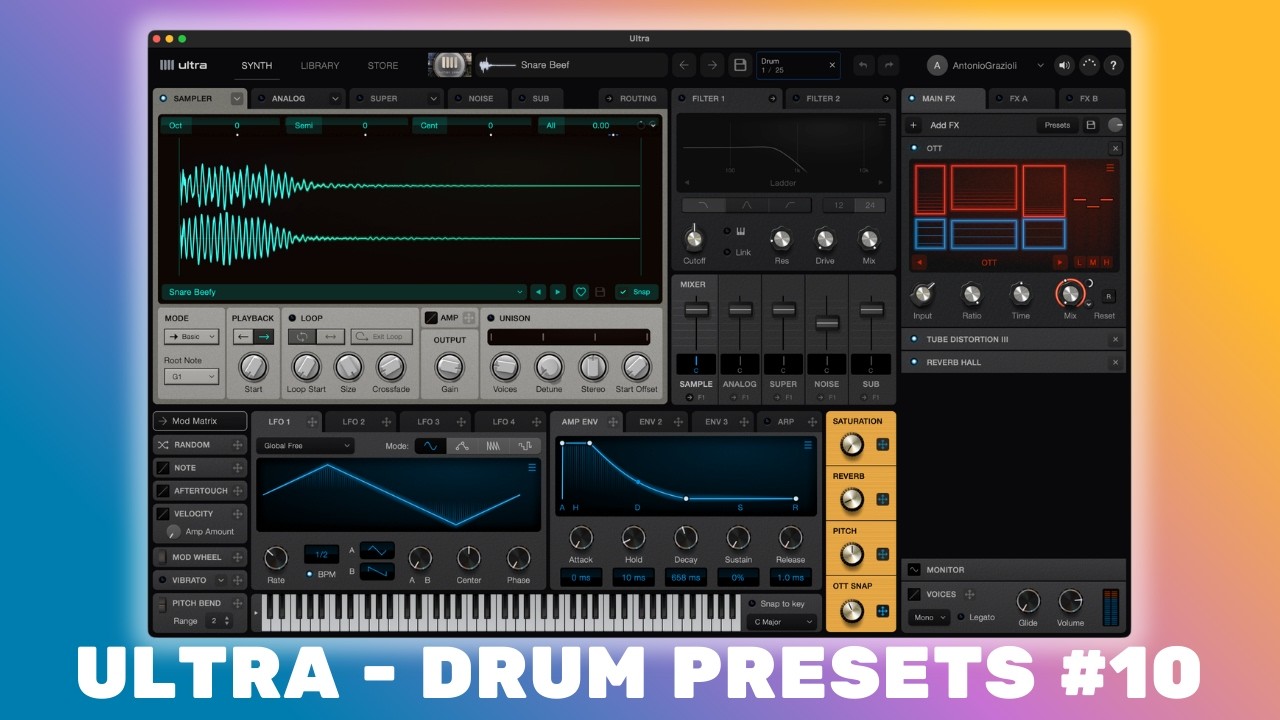Toggle the Sampler oscillator power
Viewport: 1280px width, 720px height.
point(164,98)
